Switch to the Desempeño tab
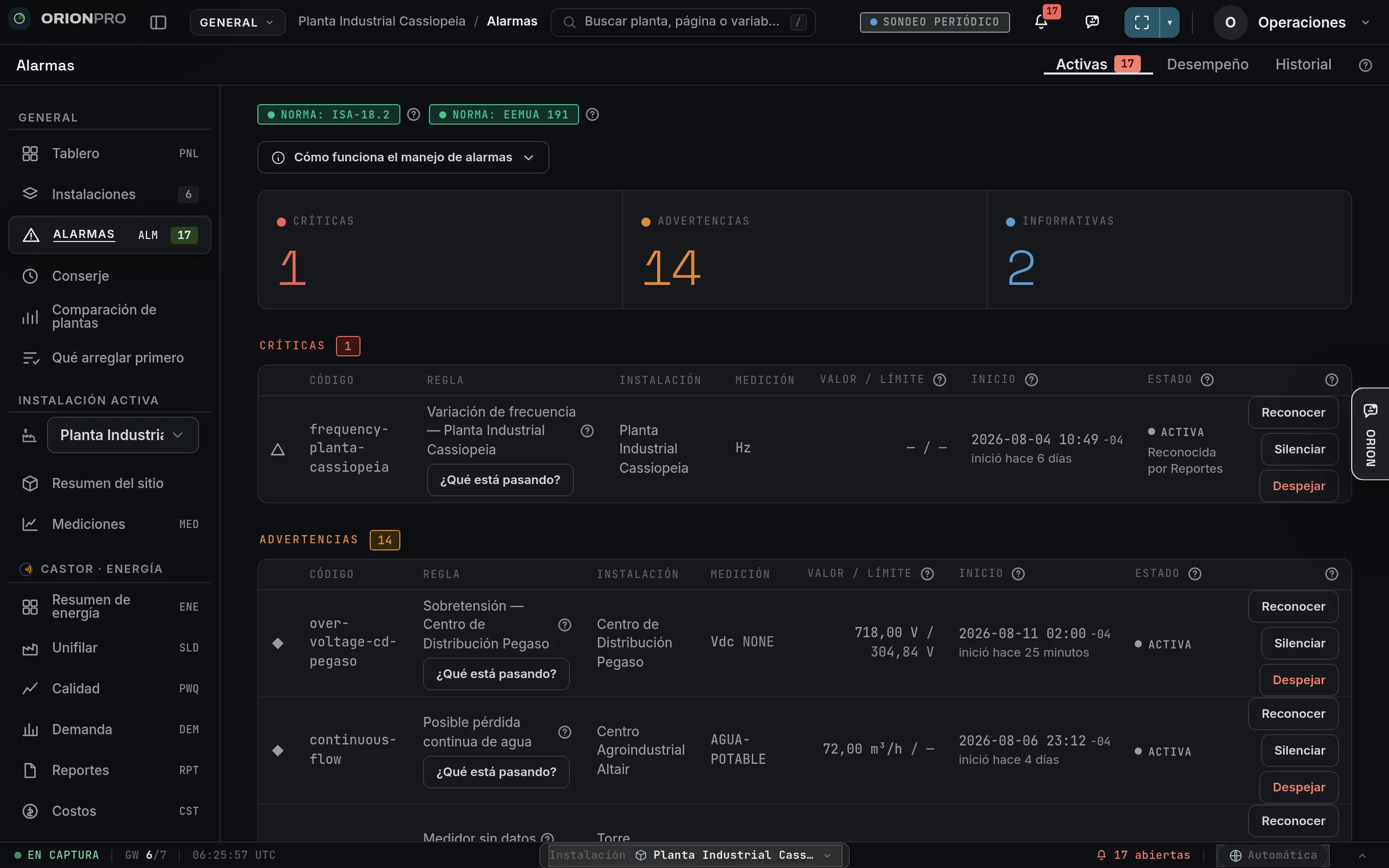1389x868 pixels. pyautogui.click(x=1208, y=64)
